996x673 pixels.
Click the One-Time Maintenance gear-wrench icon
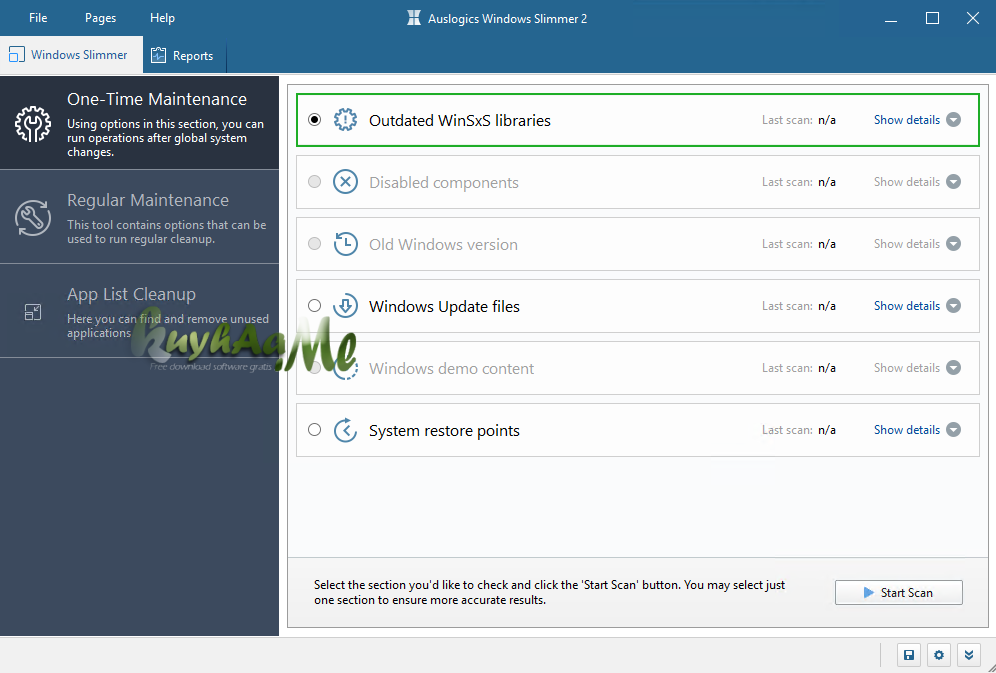point(33,124)
